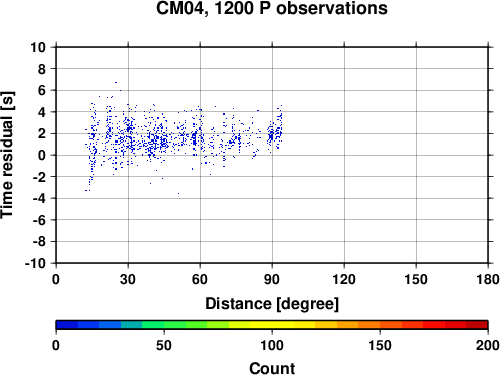
Task: Click the 'Distance [degree]' axis label
Action: [x=272, y=304]
